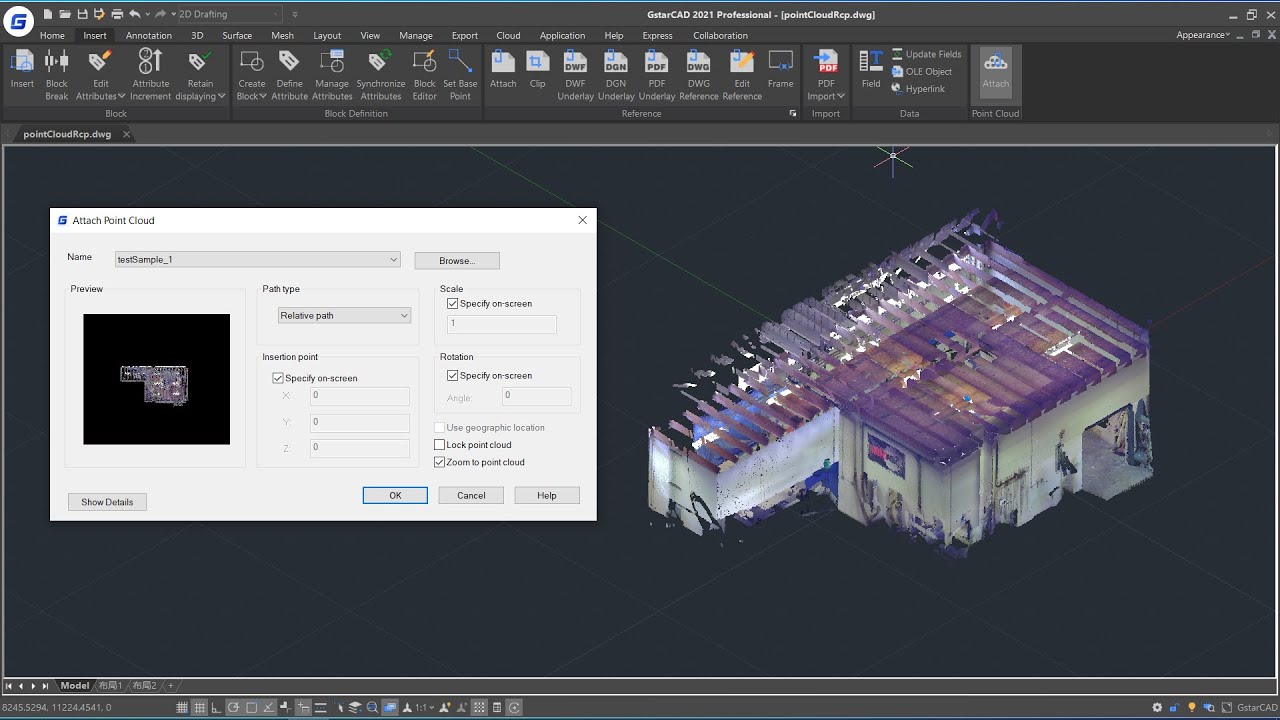Switch to the Home ribbon tab
This screenshot has height=720, width=1280.
(x=52, y=35)
